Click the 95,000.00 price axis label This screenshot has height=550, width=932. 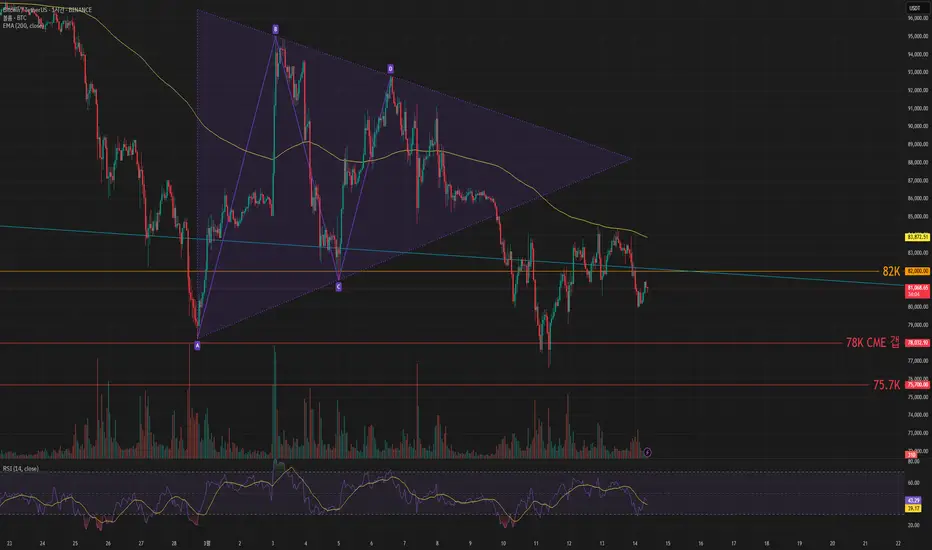pos(918,36)
